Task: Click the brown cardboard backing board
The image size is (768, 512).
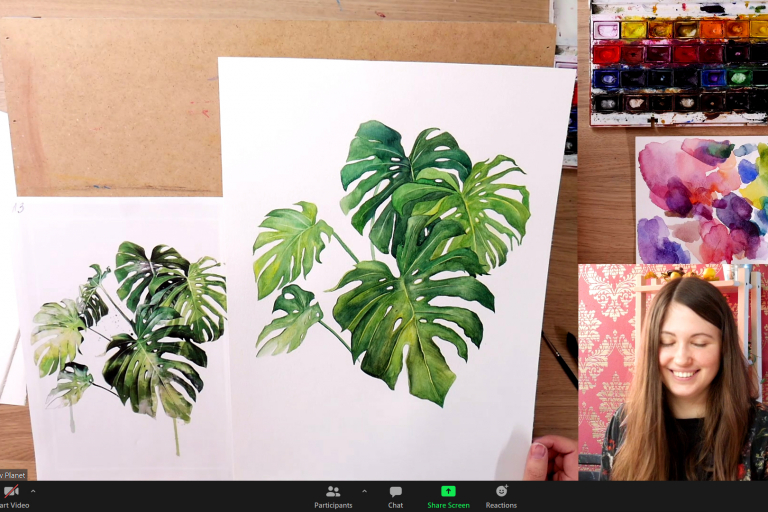Action: (x=110, y=110)
